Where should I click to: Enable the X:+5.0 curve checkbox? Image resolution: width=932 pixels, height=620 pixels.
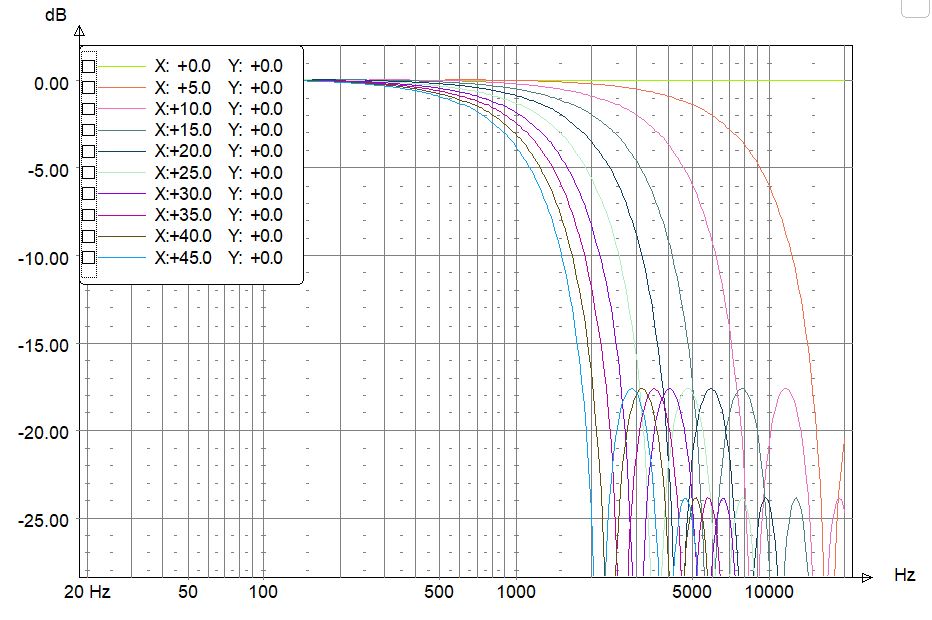click(89, 88)
